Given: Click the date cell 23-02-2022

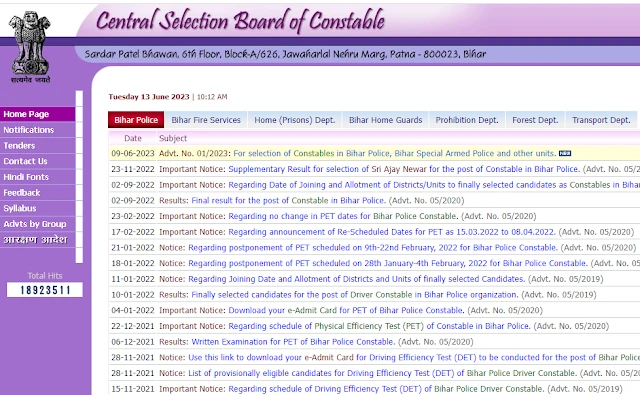Looking at the screenshot, I should click(133, 216).
